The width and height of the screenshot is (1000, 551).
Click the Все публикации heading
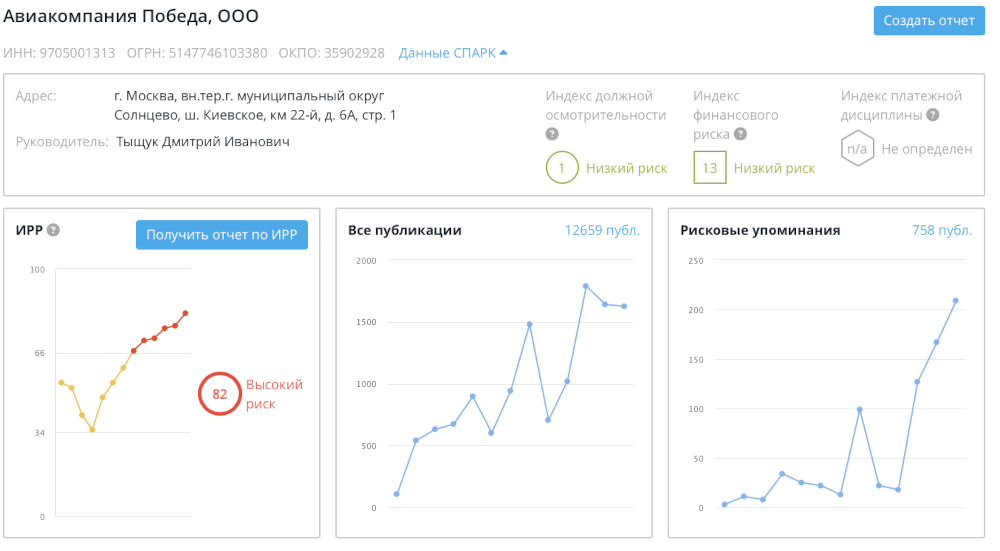[404, 230]
